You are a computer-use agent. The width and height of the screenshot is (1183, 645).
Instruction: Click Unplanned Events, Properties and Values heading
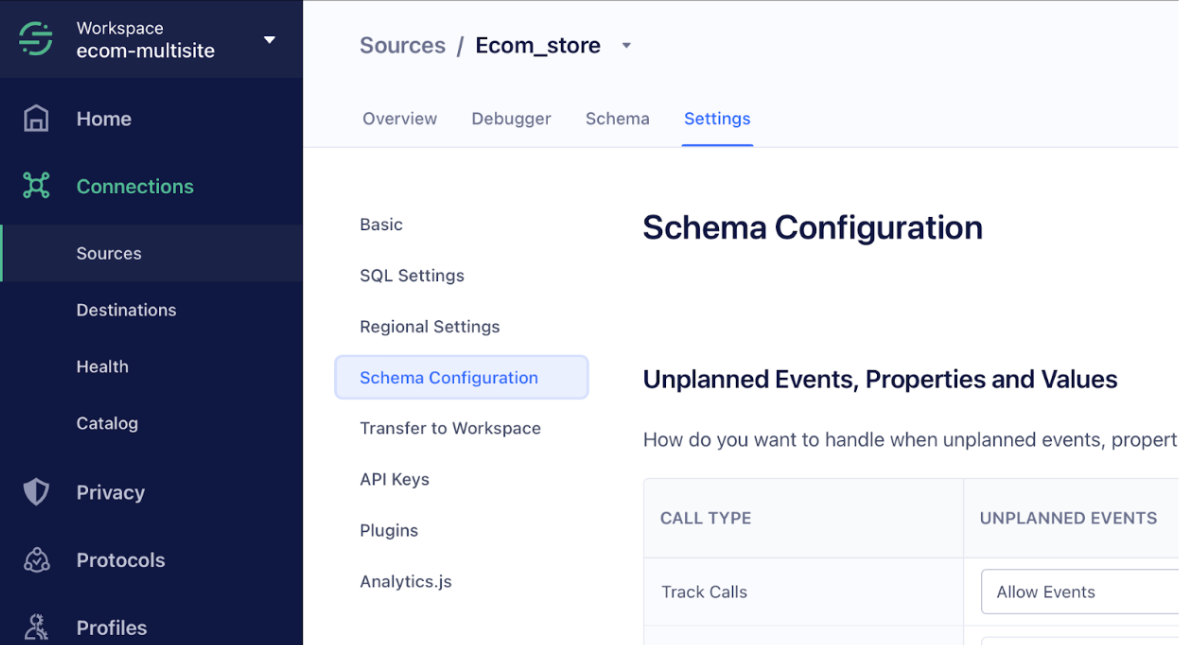click(x=880, y=379)
